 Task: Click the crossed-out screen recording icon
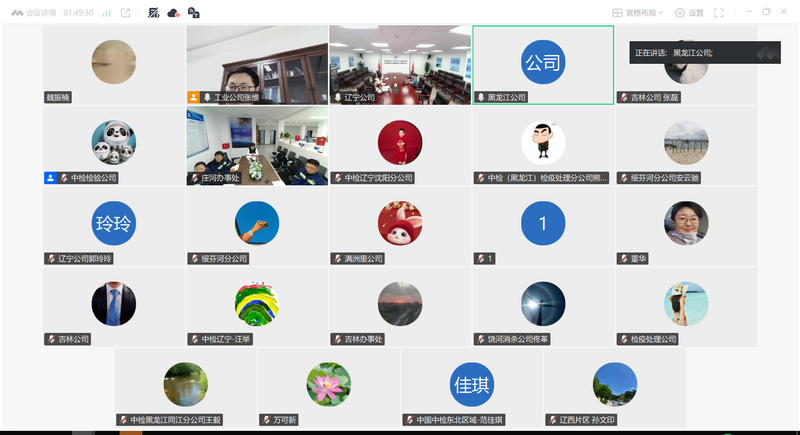point(154,13)
